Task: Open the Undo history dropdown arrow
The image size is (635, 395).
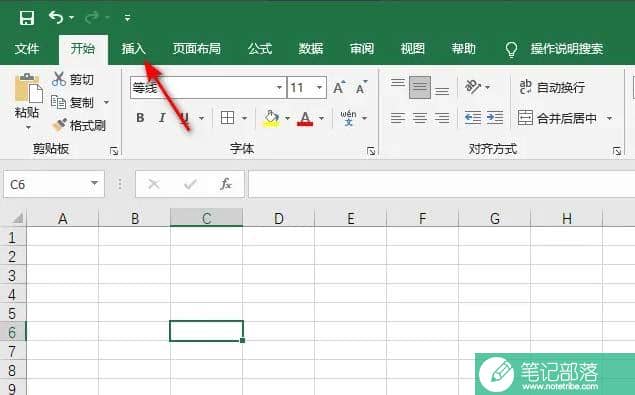Action: [x=72, y=18]
